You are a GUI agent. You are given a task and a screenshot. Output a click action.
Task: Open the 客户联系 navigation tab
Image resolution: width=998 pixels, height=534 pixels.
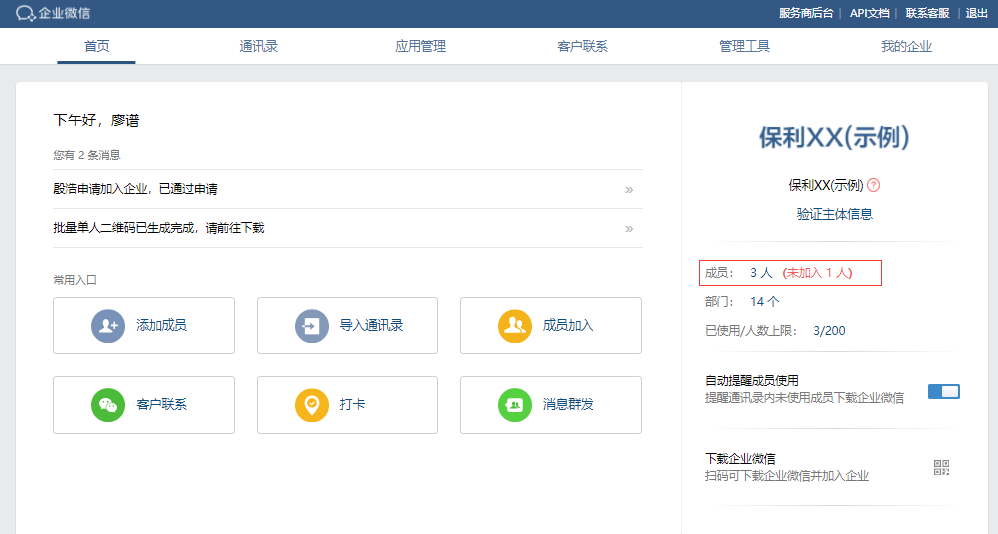(x=582, y=46)
